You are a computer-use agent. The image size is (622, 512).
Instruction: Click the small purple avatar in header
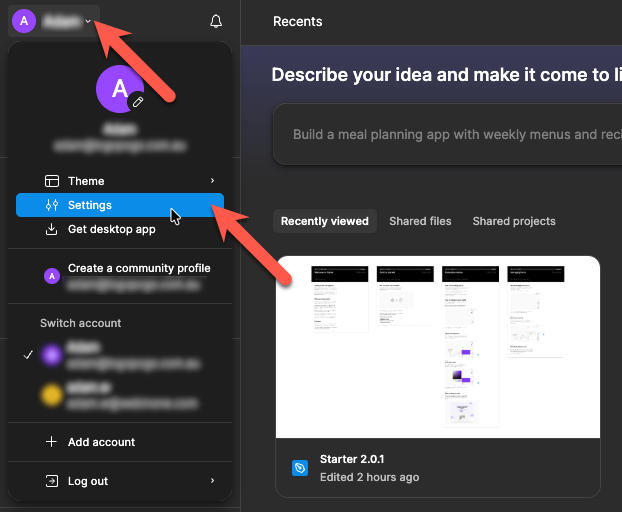(24, 21)
